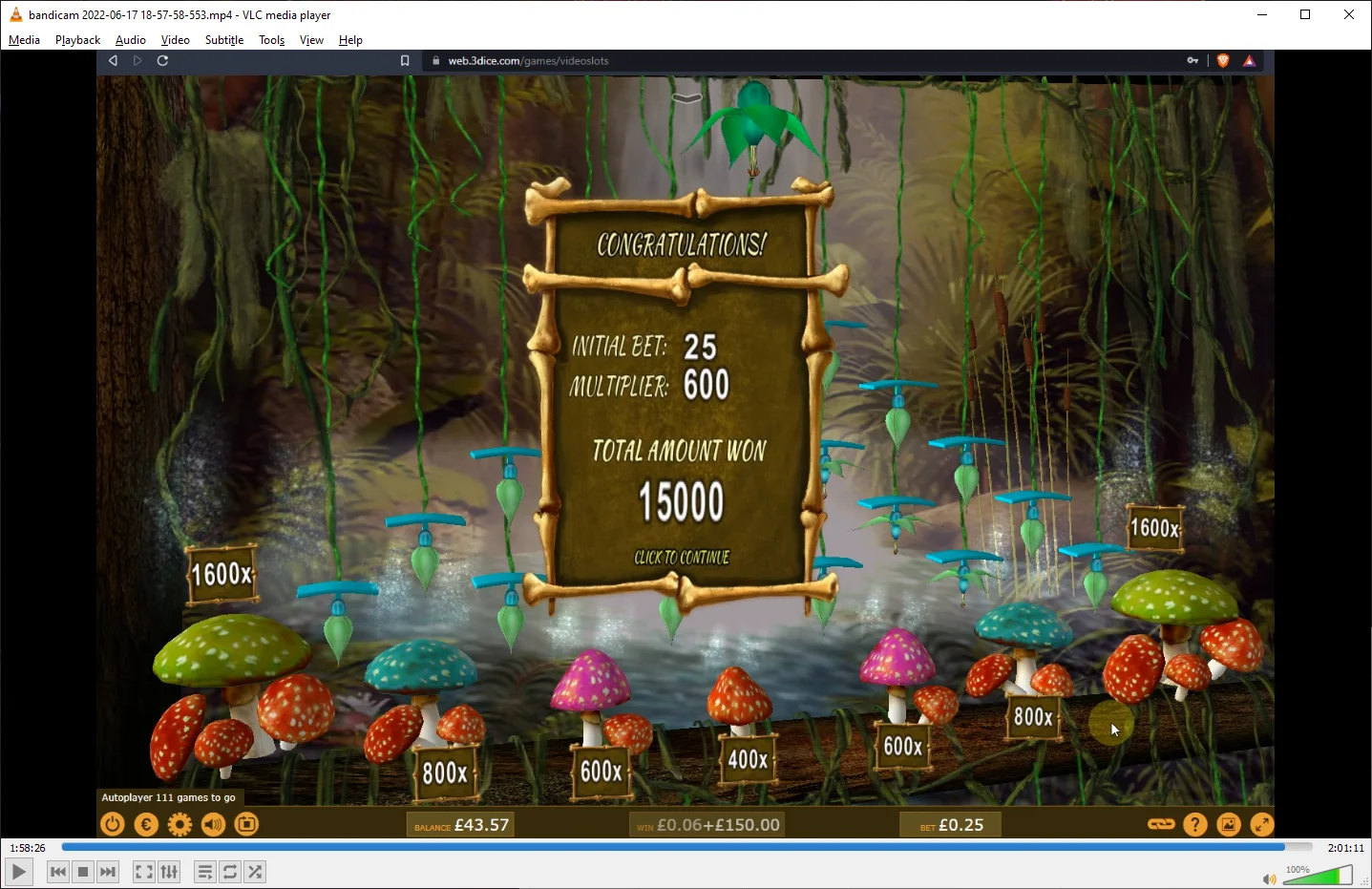The height and width of the screenshot is (889, 1372).
Task: Toggle random shuffle playback
Action: (x=255, y=872)
